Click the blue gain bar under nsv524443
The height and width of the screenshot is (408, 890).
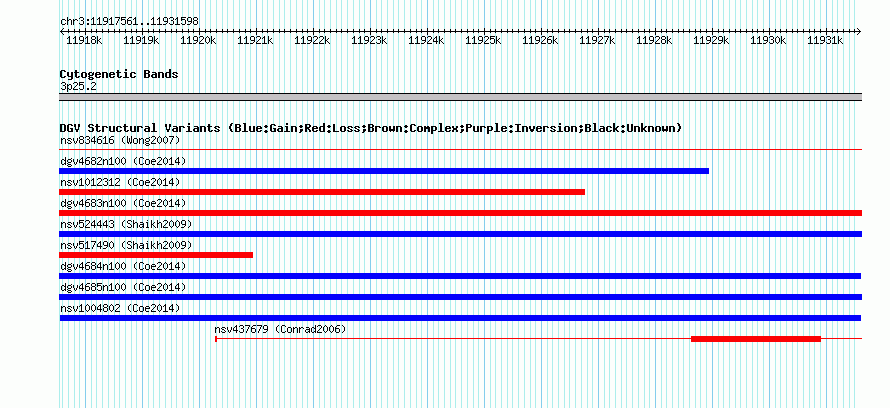pos(460,234)
